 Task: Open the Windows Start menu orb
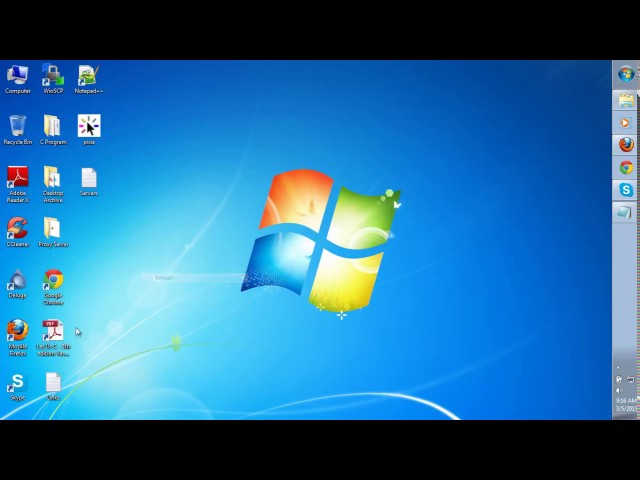(x=626, y=74)
